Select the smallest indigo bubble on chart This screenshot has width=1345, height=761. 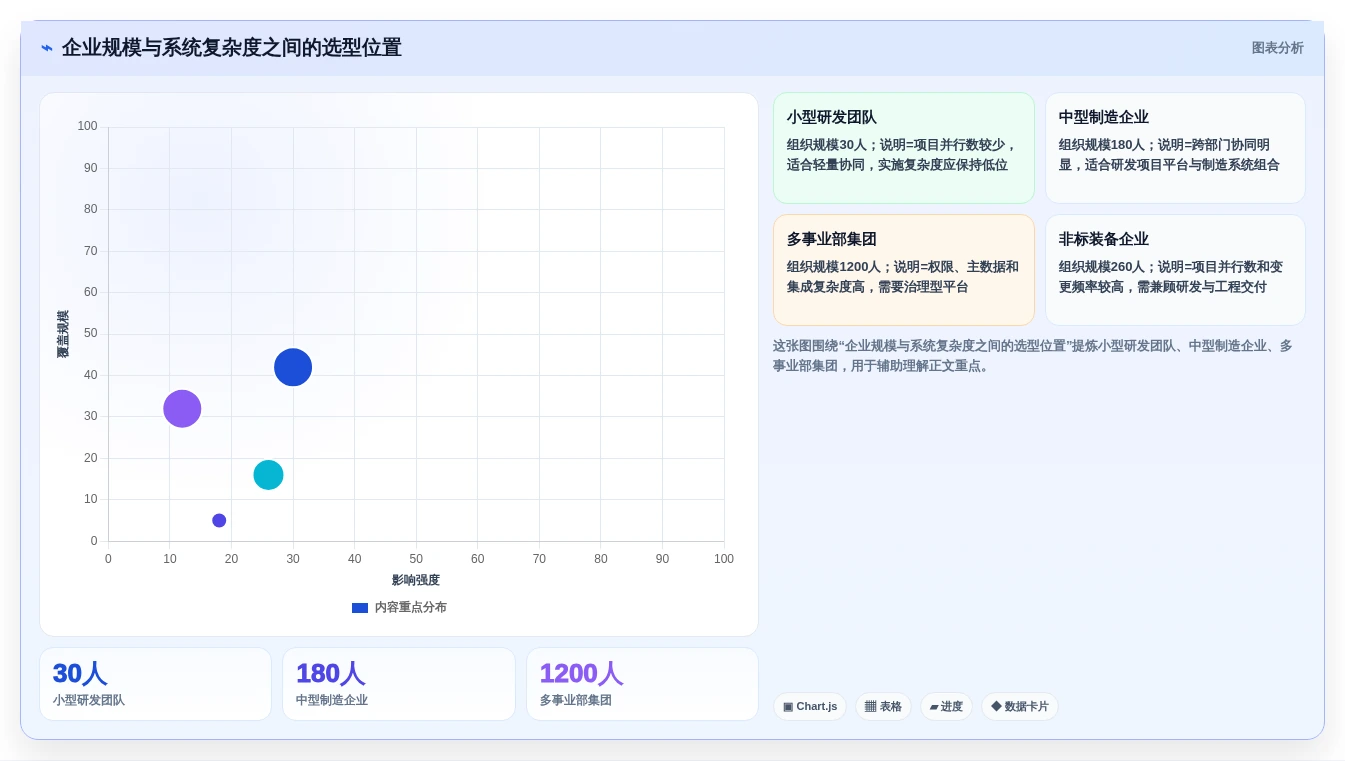(x=219, y=520)
